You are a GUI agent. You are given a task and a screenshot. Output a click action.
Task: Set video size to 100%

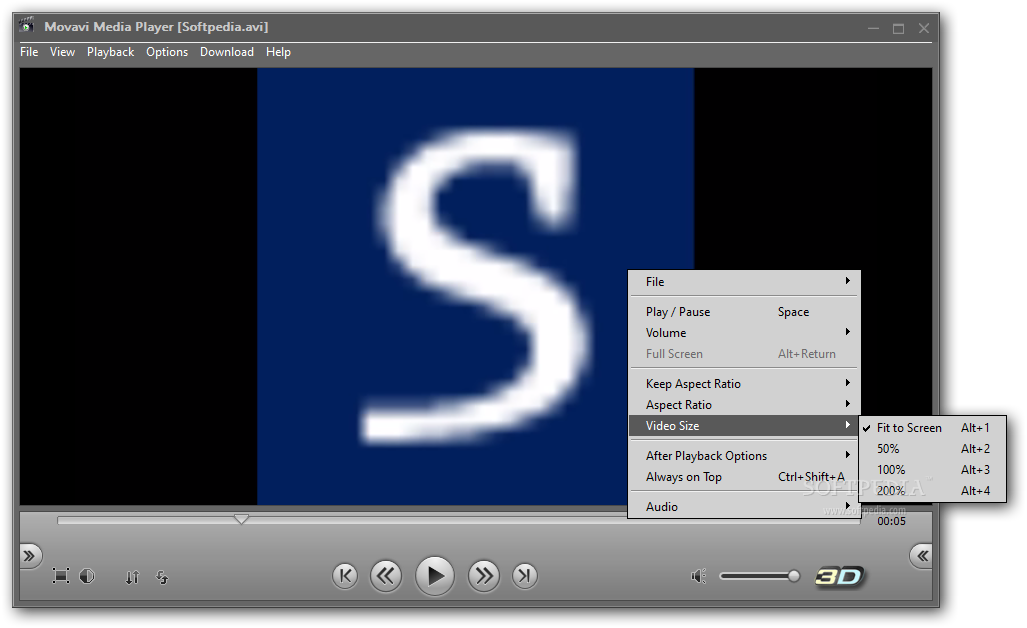(933, 470)
